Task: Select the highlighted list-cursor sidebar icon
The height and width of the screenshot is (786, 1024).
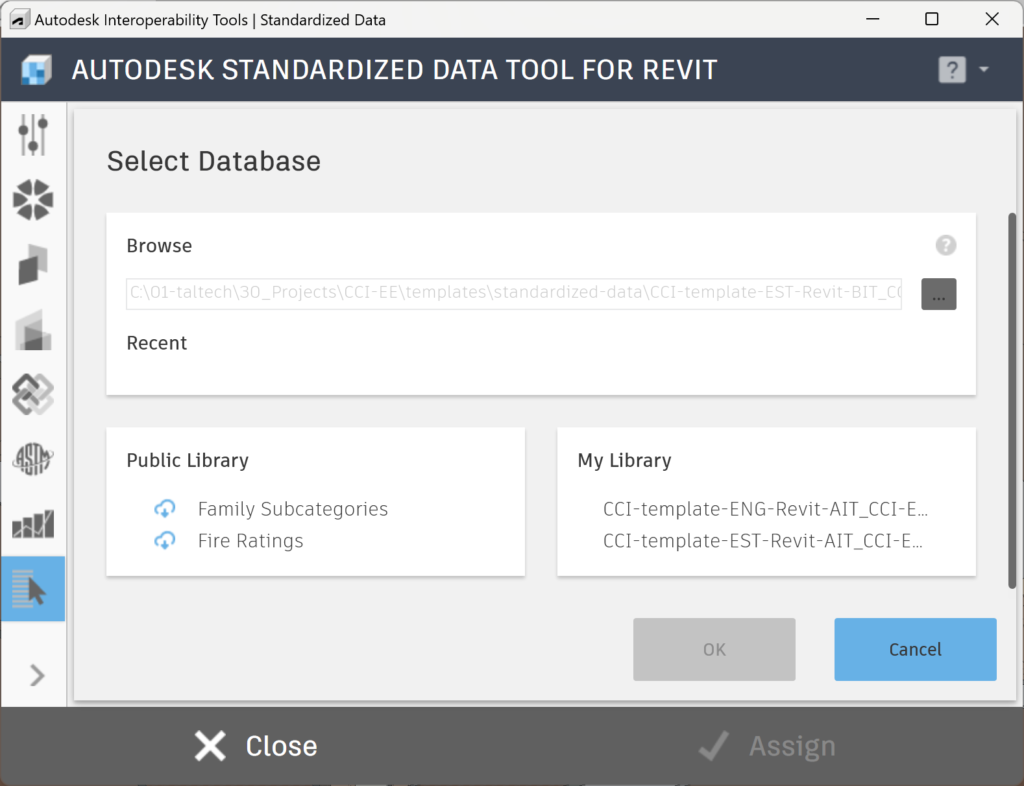Action: [33, 588]
